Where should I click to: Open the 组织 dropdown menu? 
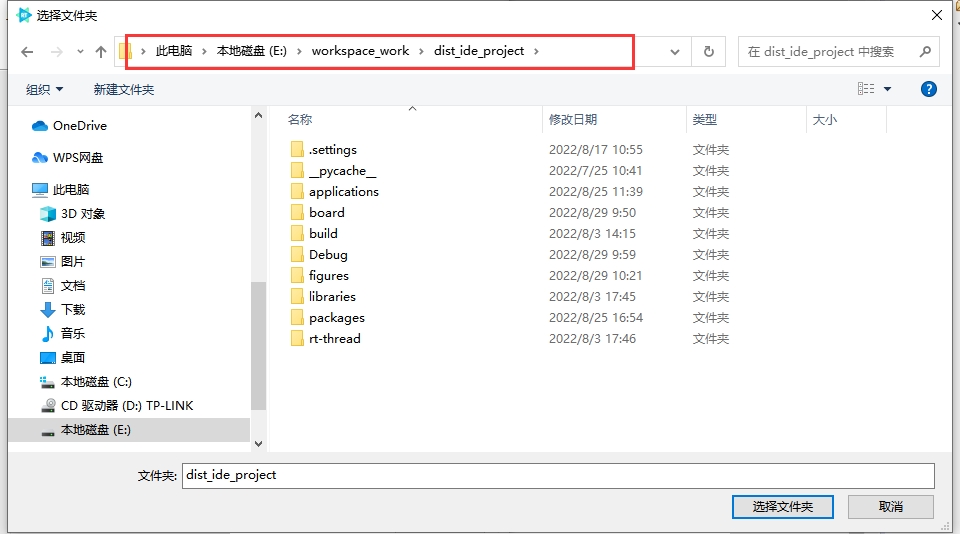45,90
